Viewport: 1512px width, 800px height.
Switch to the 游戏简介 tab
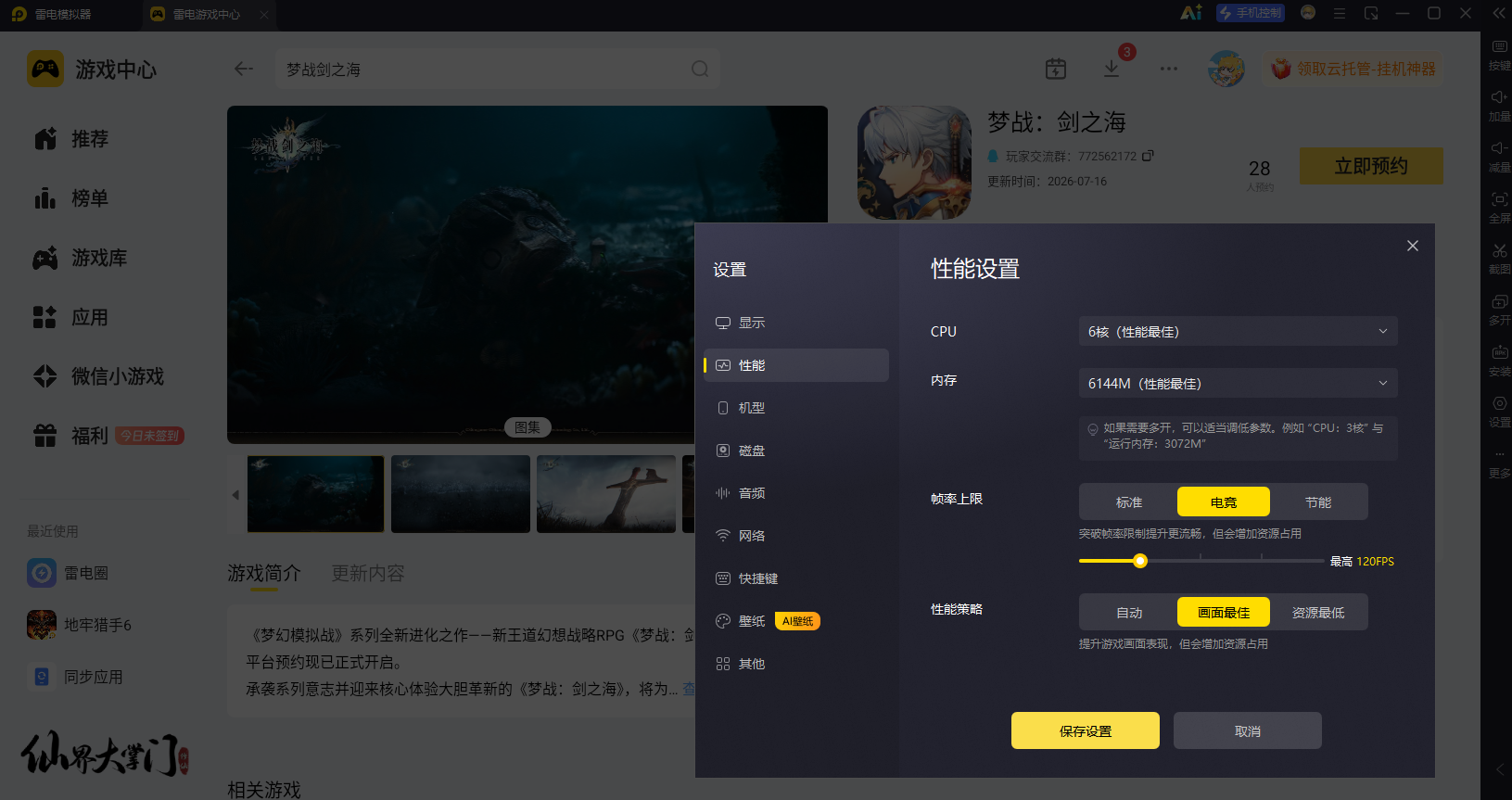pyautogui.click(x=264, y=573)
